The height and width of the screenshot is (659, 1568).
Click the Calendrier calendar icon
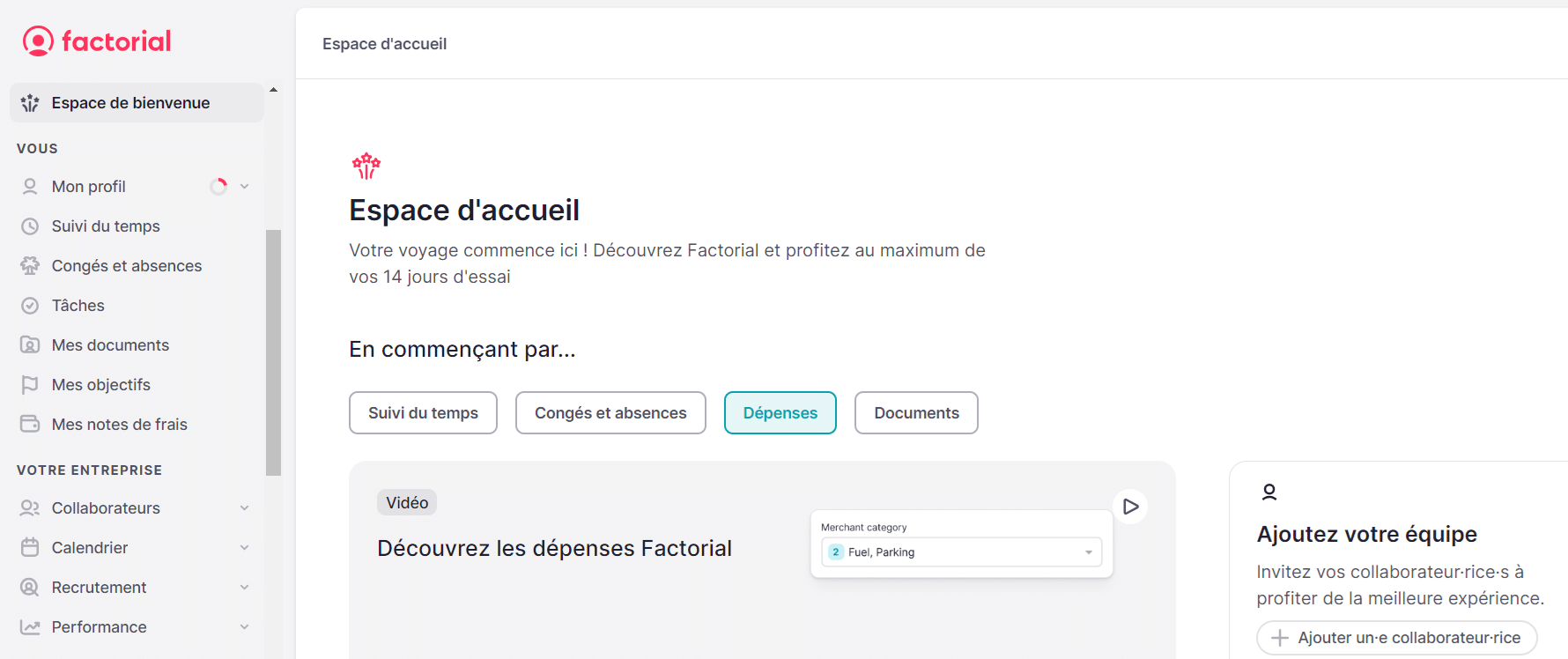click(30, 548)
